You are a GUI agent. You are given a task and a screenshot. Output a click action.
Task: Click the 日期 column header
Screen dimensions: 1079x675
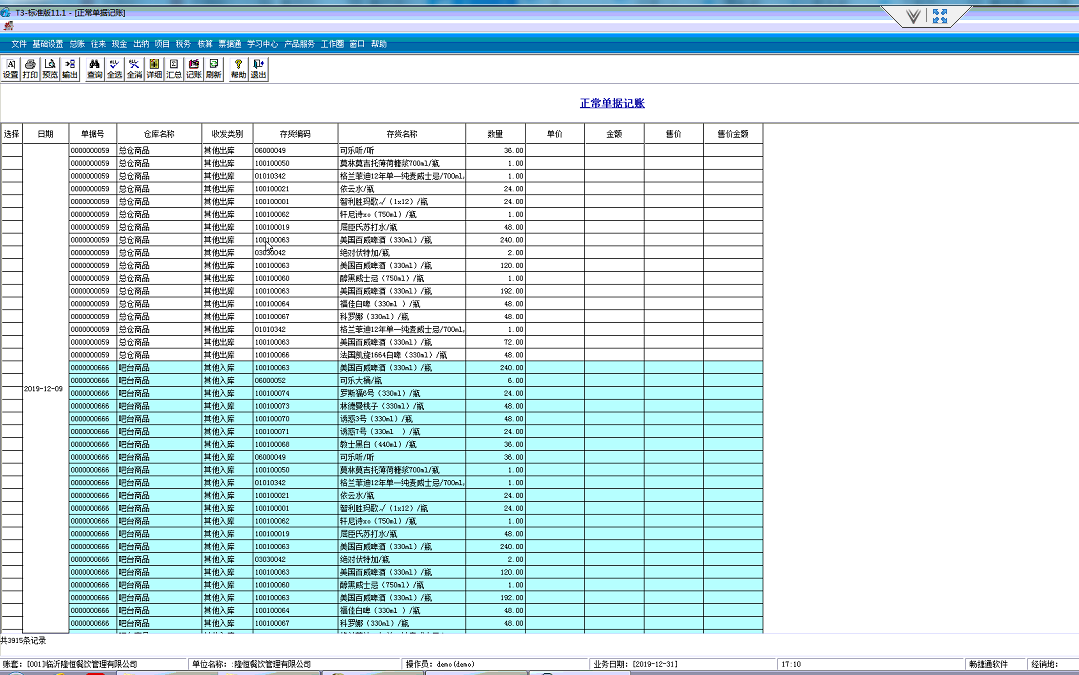45,133
